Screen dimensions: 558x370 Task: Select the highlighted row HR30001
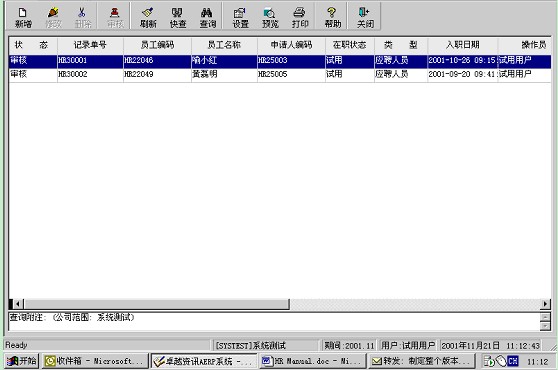click(280, 60)
